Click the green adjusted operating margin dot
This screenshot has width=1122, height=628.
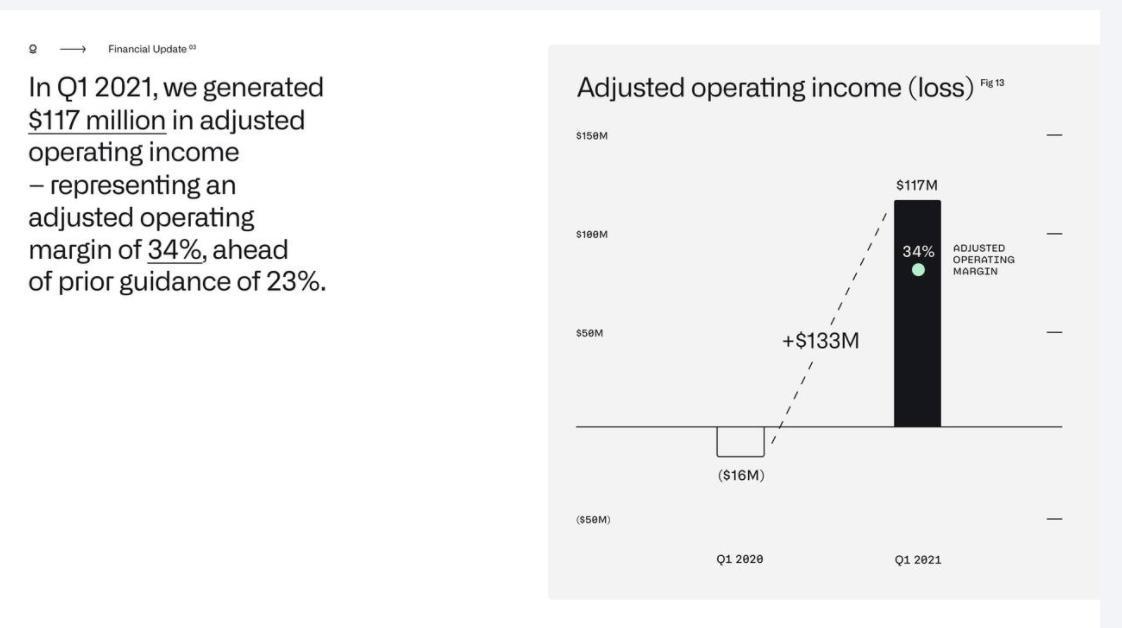[918, 270]
